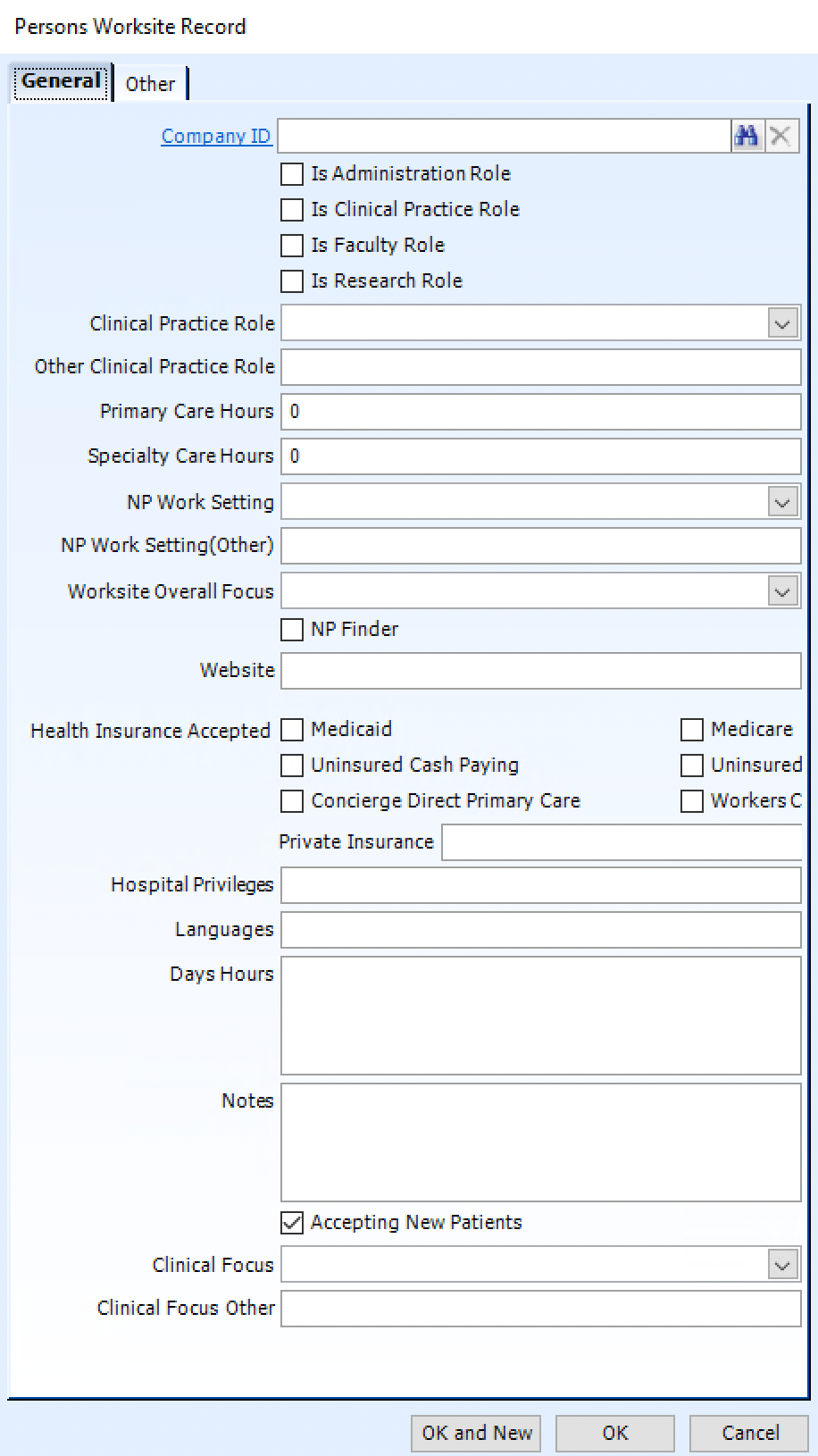Click inside the Days Hours text area
This screenshot has height=1456, width=818.
coord(541,1016)
